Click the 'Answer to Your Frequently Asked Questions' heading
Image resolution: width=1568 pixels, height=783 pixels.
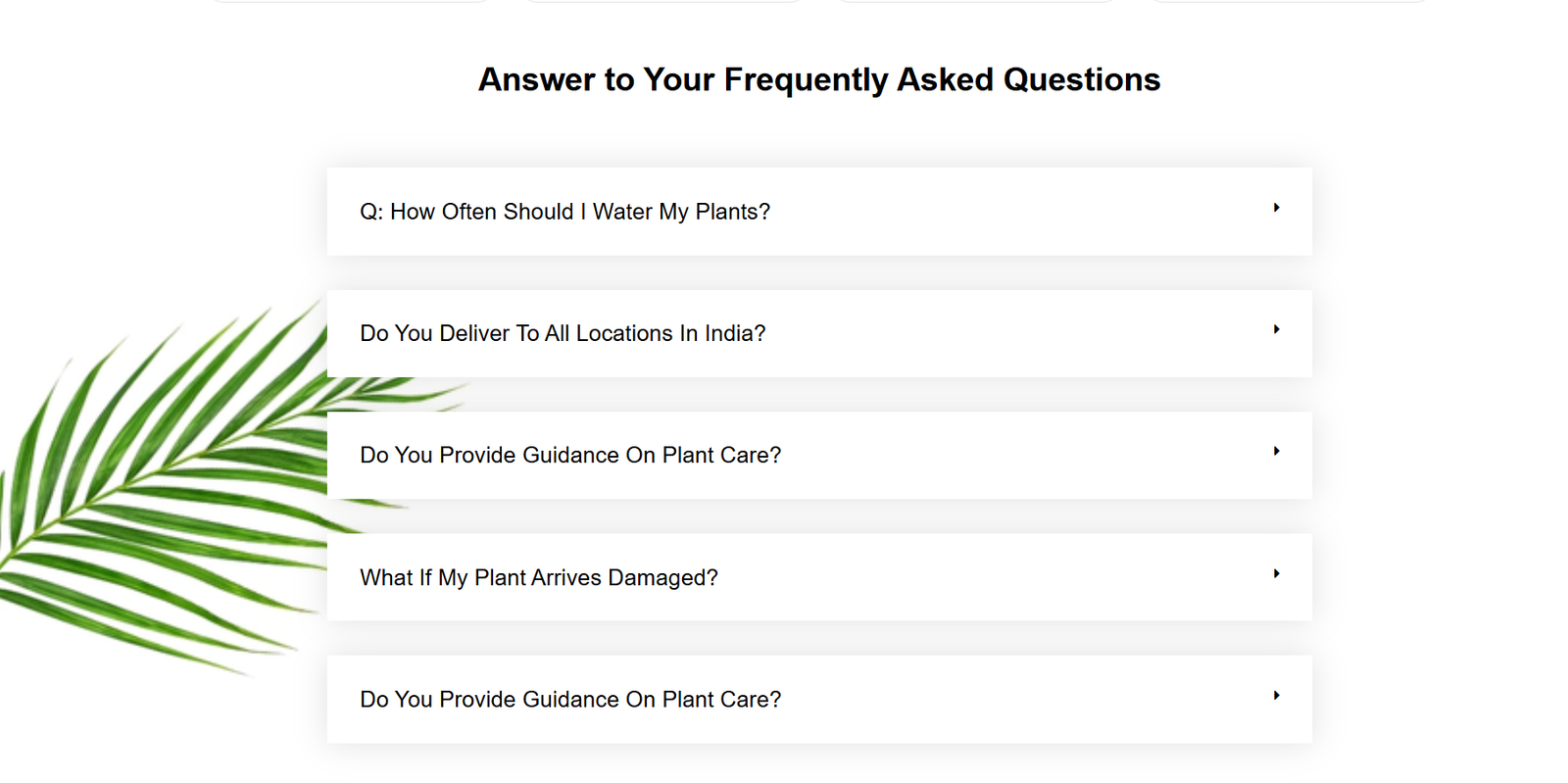pyautogui.click(x=819, y=79)
